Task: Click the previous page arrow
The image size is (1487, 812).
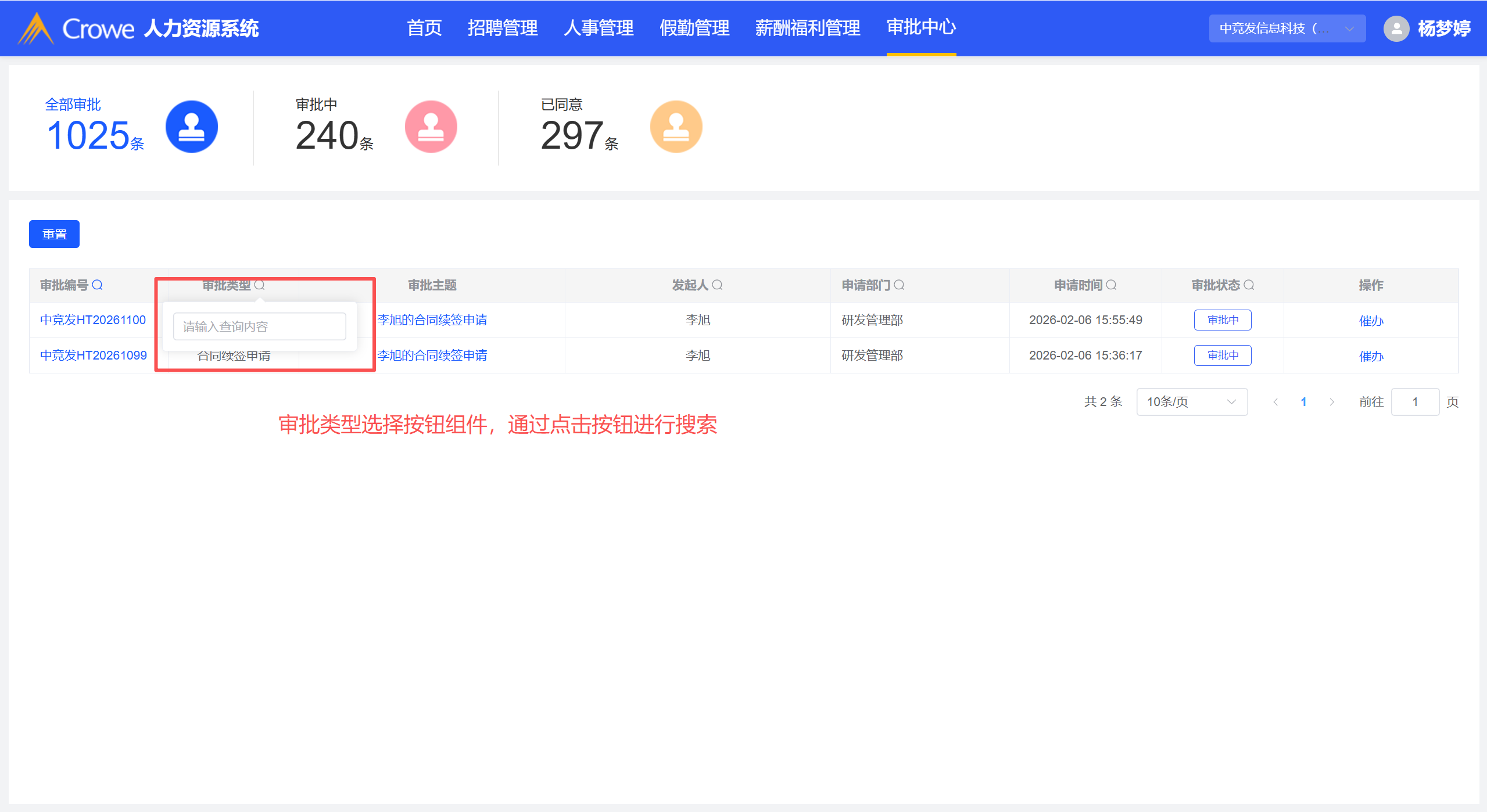Action: [x=1275, y=402]
